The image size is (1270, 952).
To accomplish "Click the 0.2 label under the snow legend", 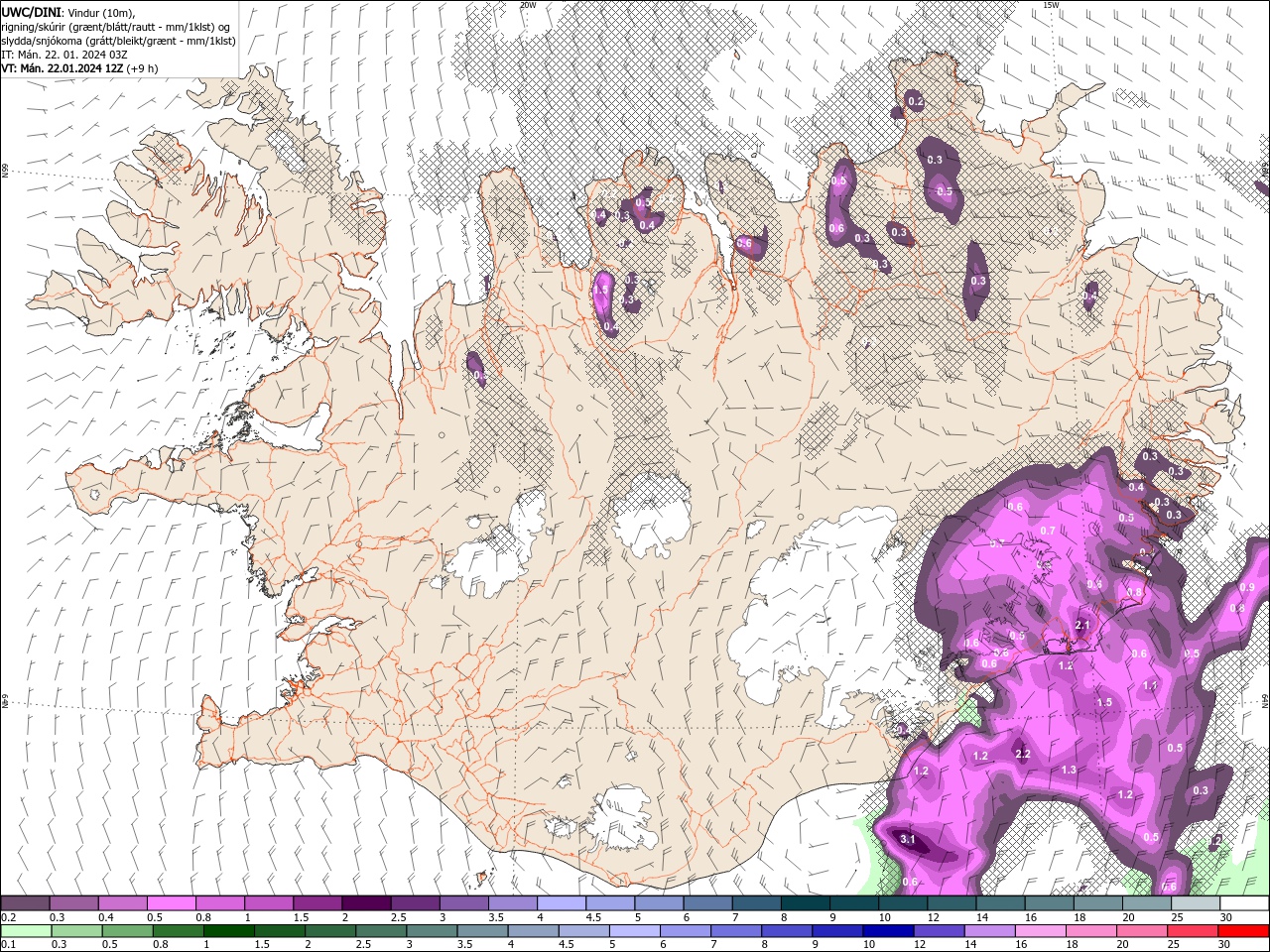I will click(x=8, y=917).
